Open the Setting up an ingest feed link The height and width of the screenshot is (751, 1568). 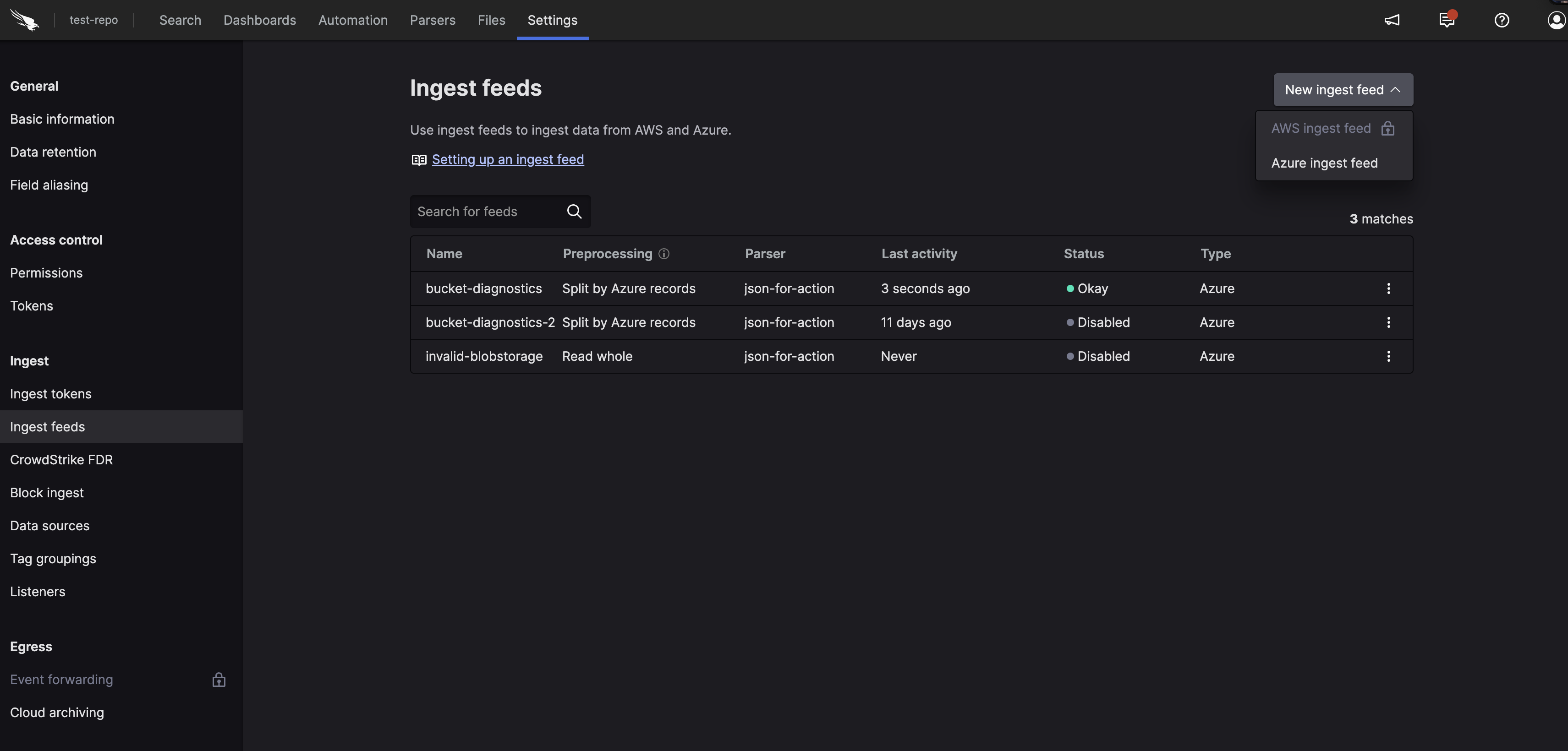[508, 159]
